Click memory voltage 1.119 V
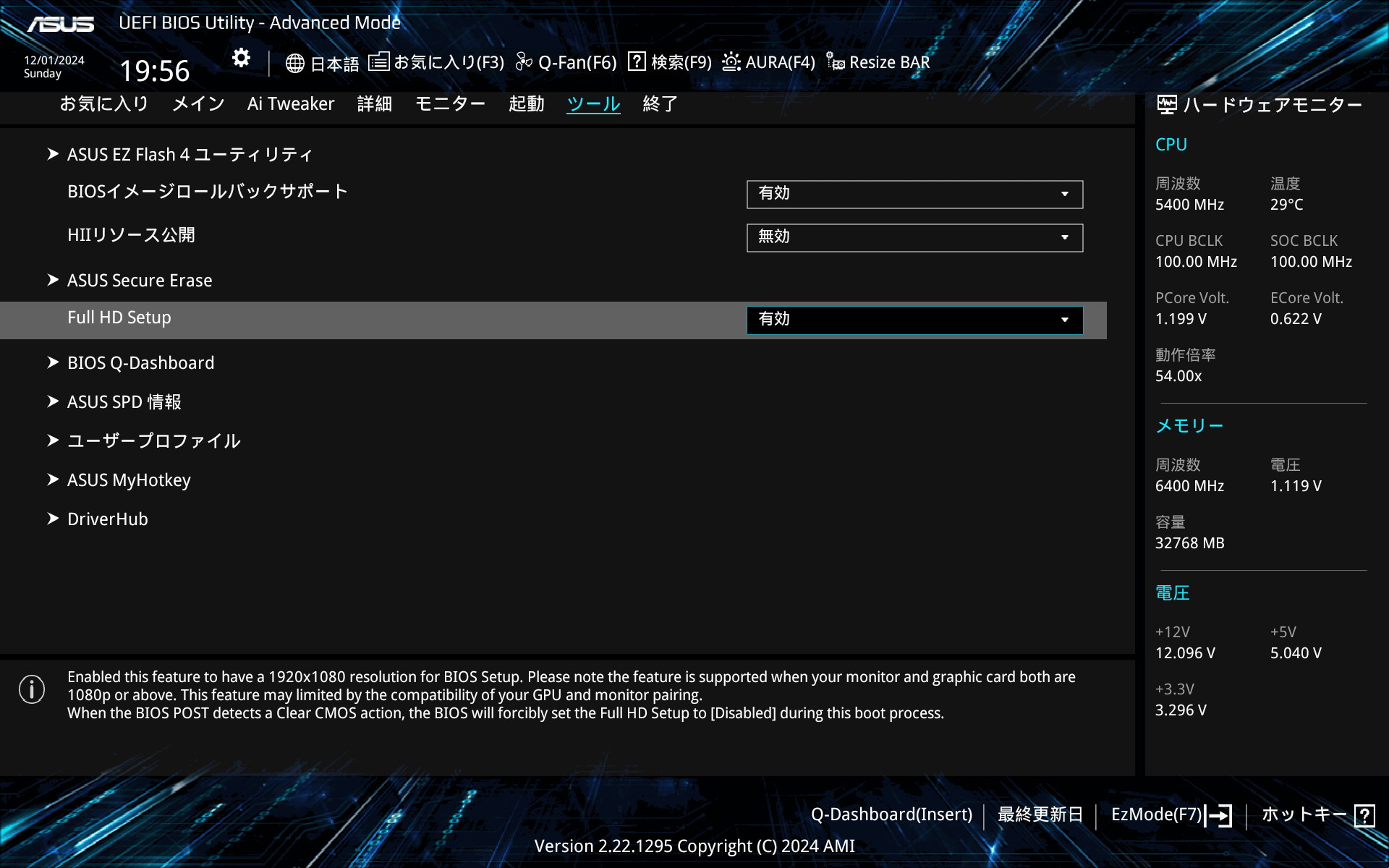The height and width of the screenshot is (868, 1389). pos(1296,486)
